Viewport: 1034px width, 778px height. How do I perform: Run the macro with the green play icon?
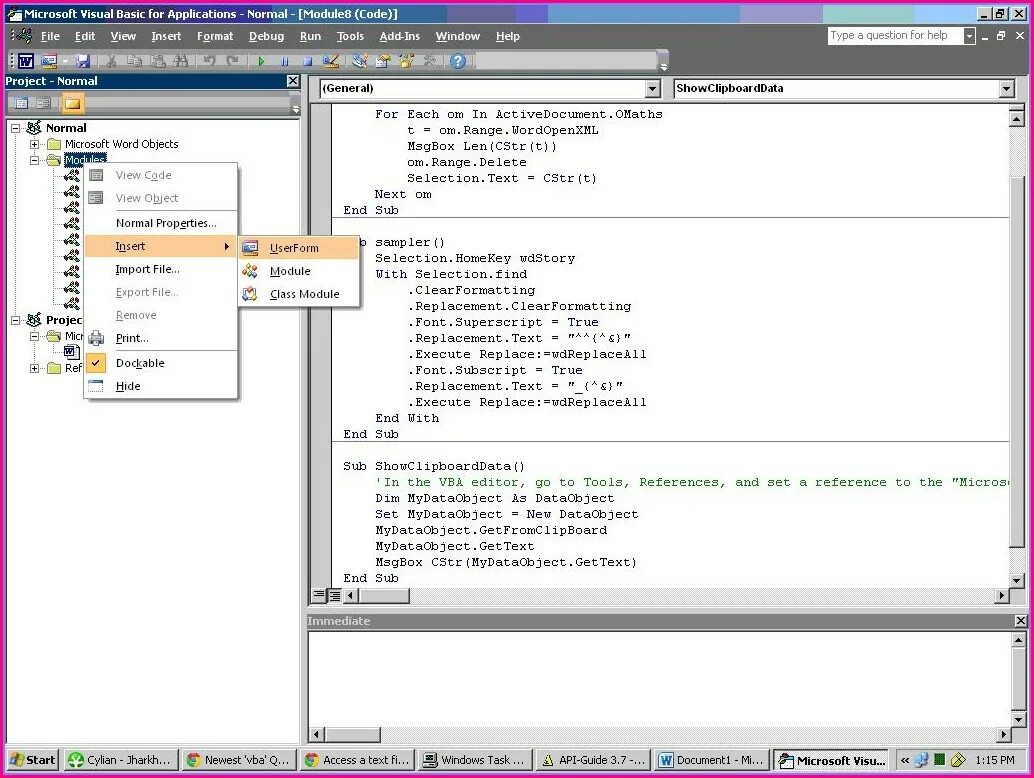[x=261, y=61]
